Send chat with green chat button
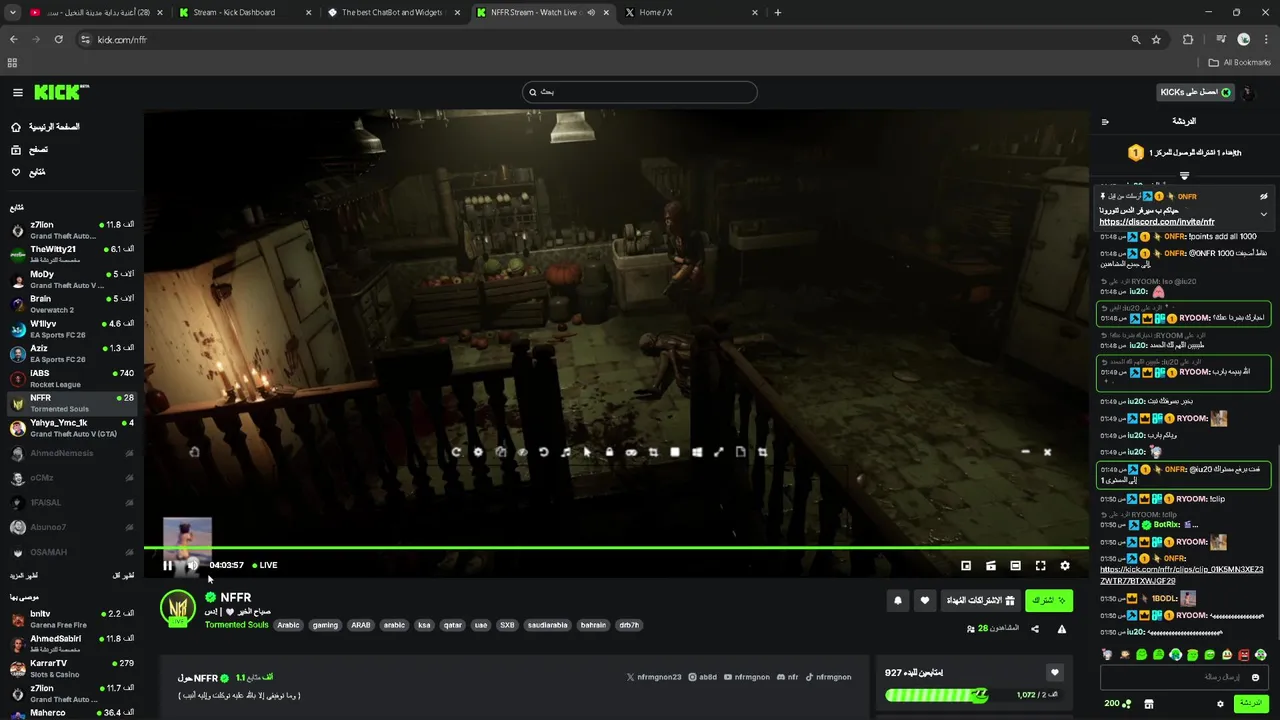The image size is (1280, 720). click(x=1251, y=703)
